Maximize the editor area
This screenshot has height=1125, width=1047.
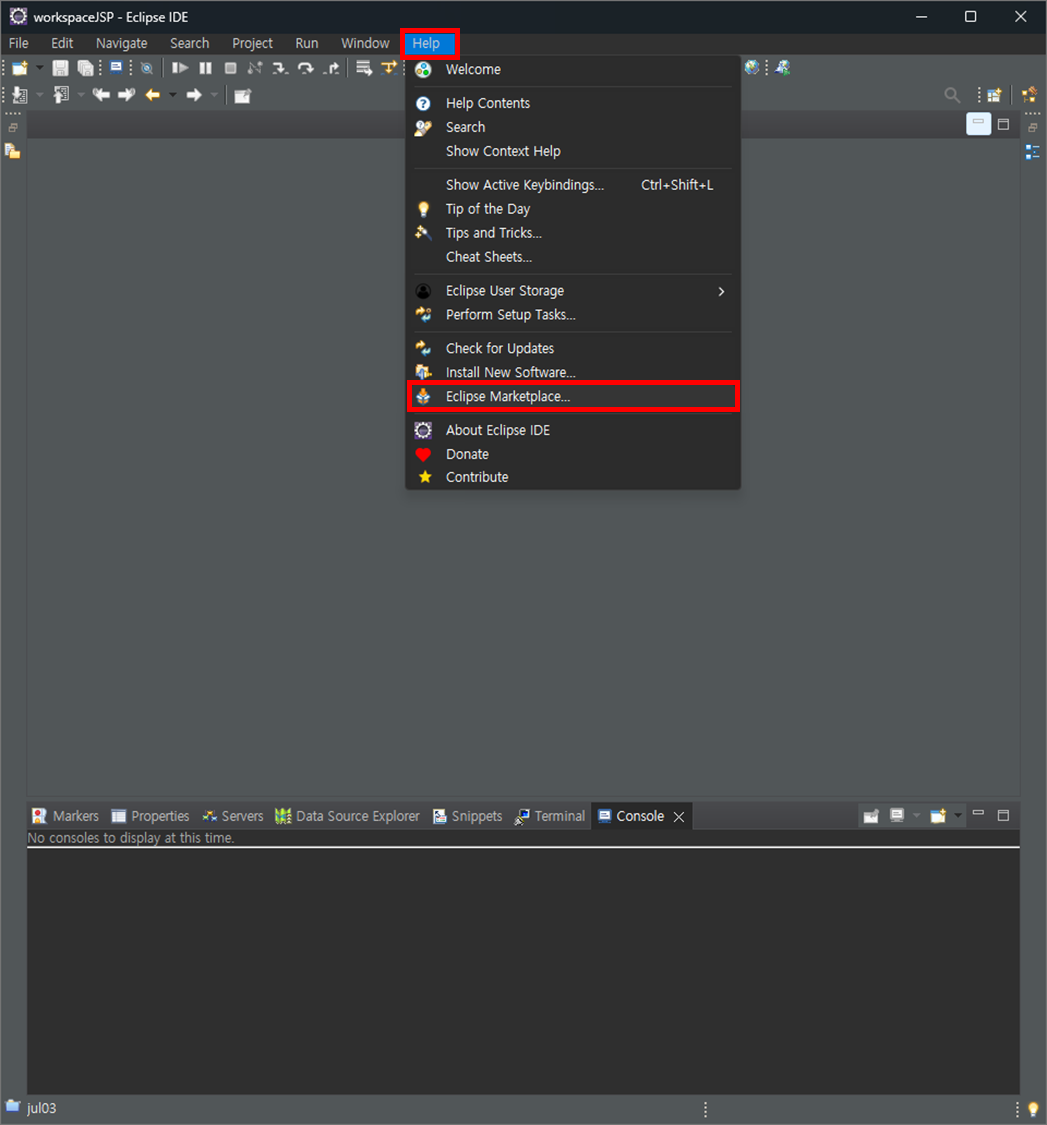click(x=1003, y=124)
